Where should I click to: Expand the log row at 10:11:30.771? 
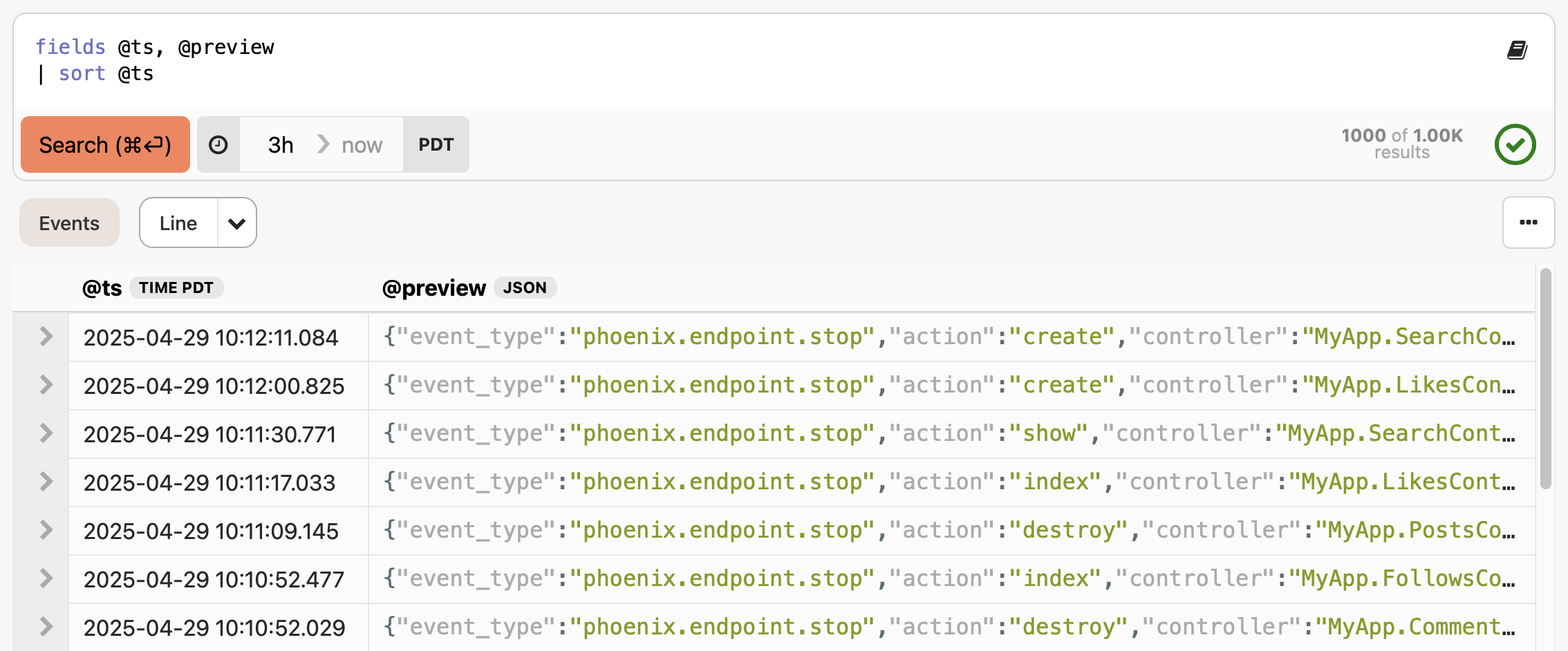46,434
